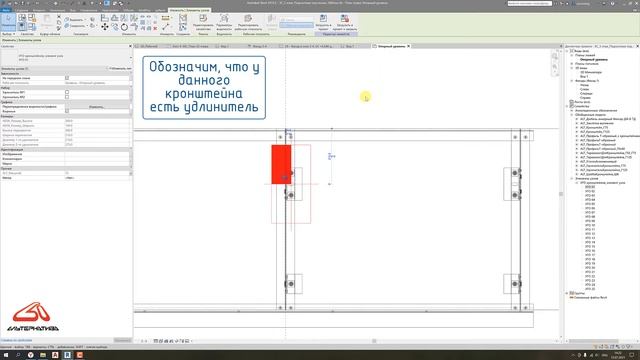This screenshot has width=640, height=360.
Task: Open the blue Файл ribbon tab
Action: click(x=6, y=10)
